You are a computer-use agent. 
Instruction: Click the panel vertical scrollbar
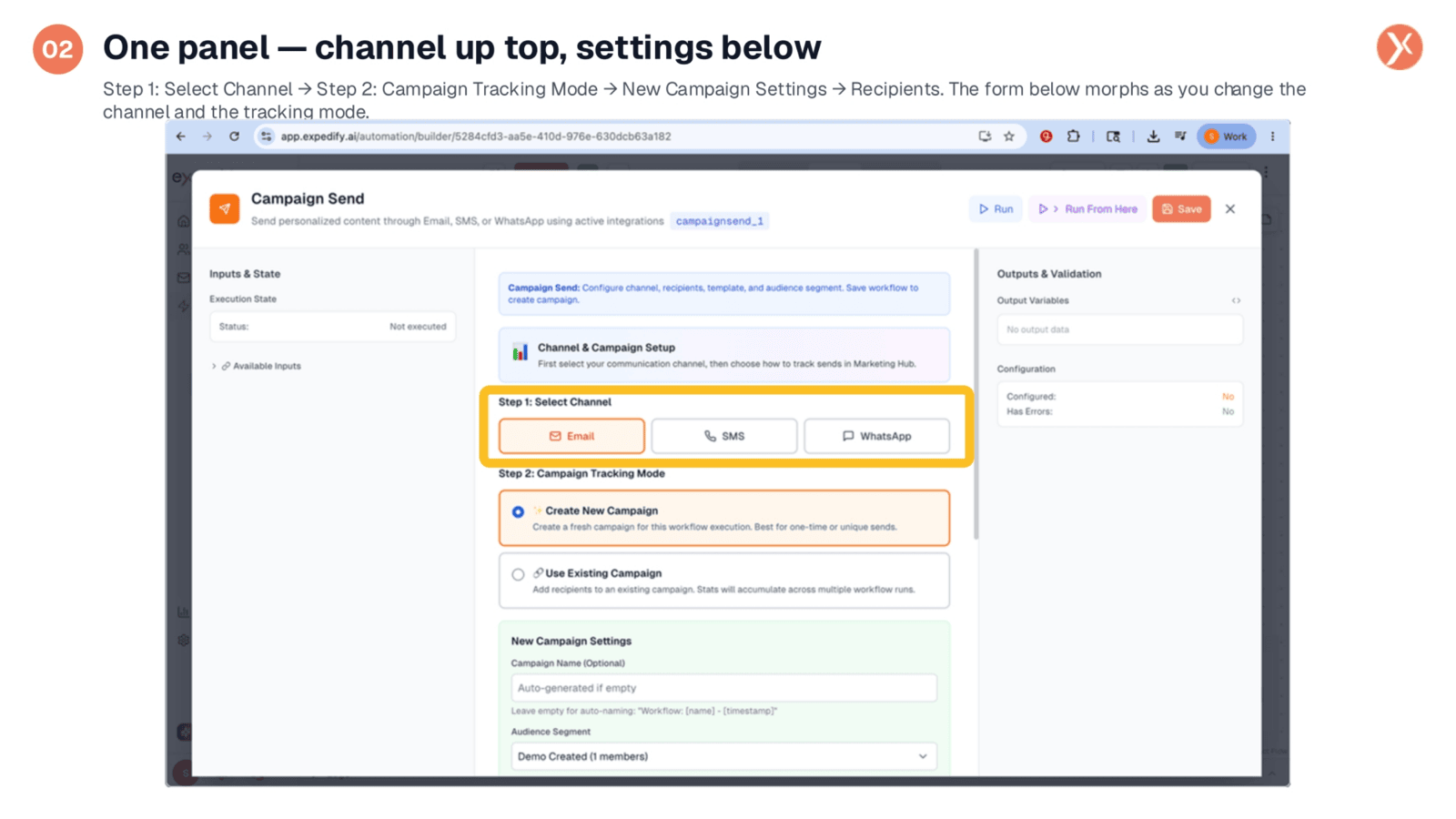pyautogui.click(x=976, y=393)
